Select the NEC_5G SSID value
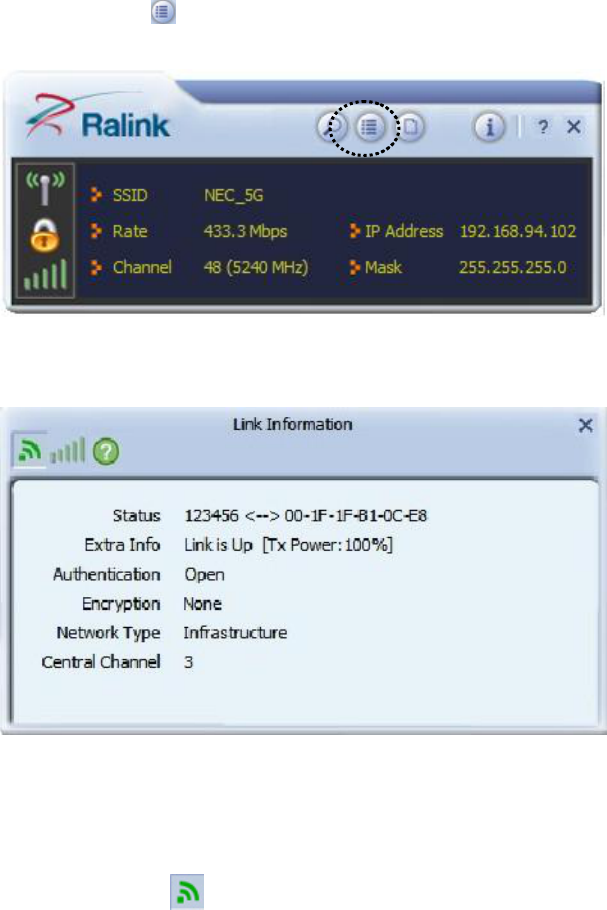 [233, 195]
